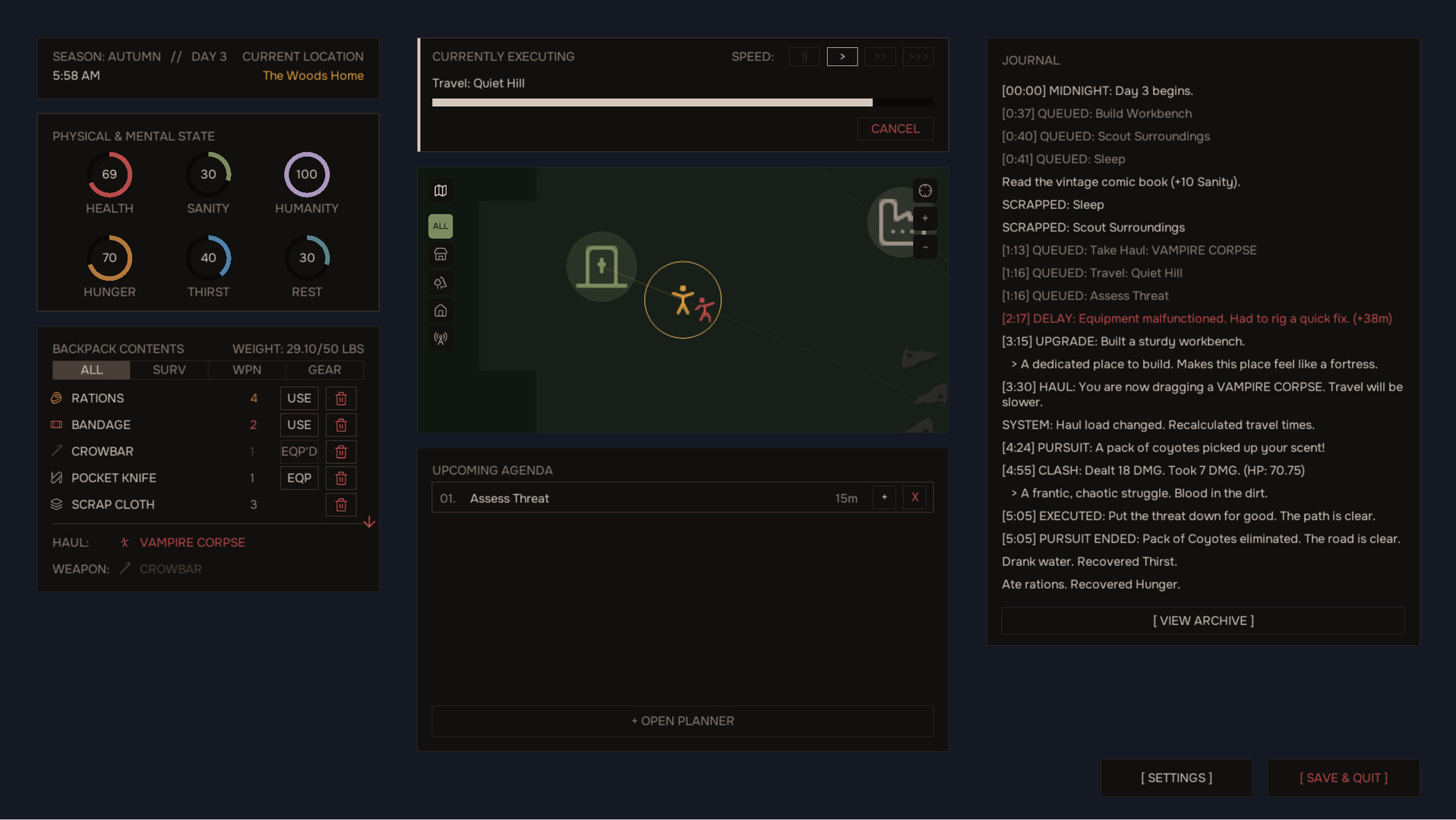Select the Assess Threat agenda row

coord(683,497)
